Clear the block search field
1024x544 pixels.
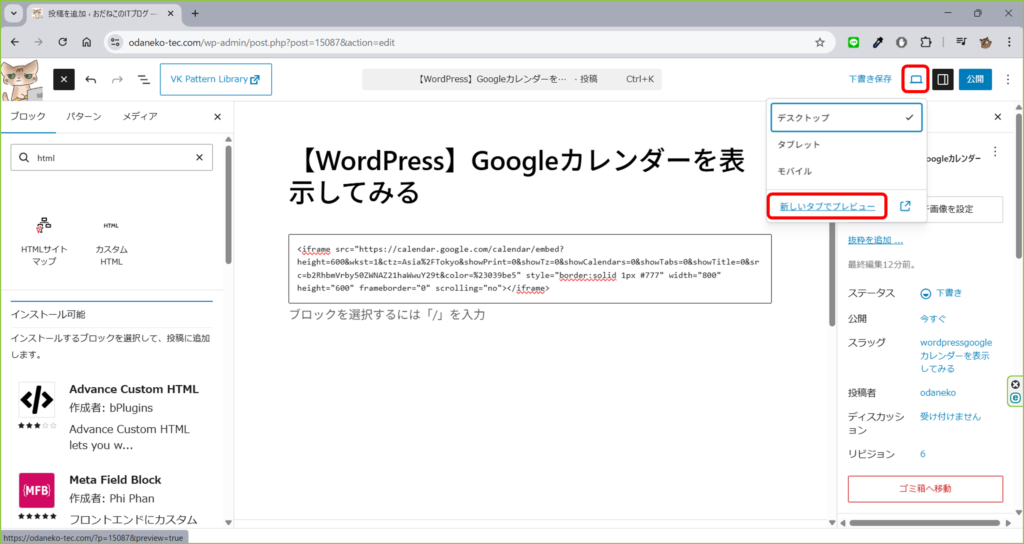tap(199, 158)
